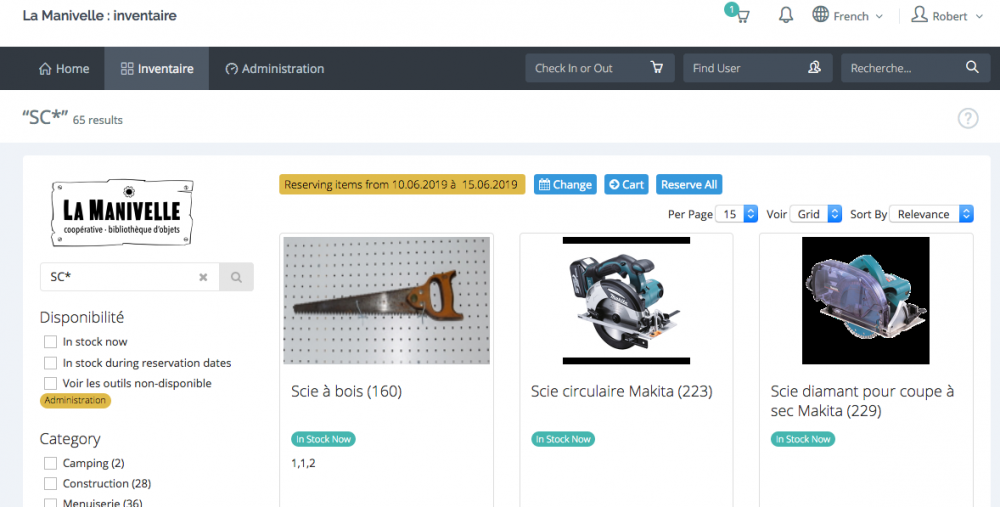
Task: Click the magnifier icon in Recherche box
Action: (972, 68)
